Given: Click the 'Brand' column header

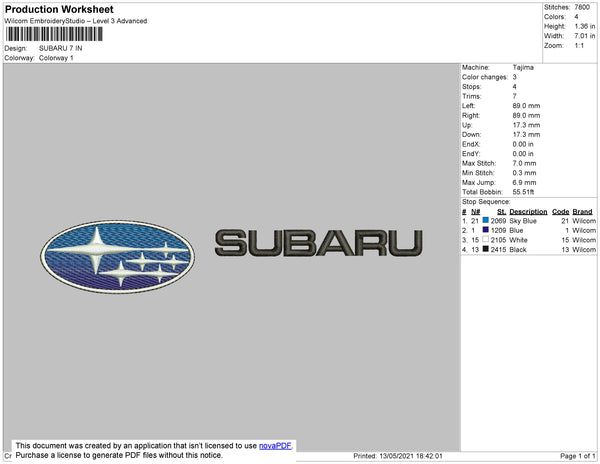Looking at the screenshot, I should pos(582,212).
